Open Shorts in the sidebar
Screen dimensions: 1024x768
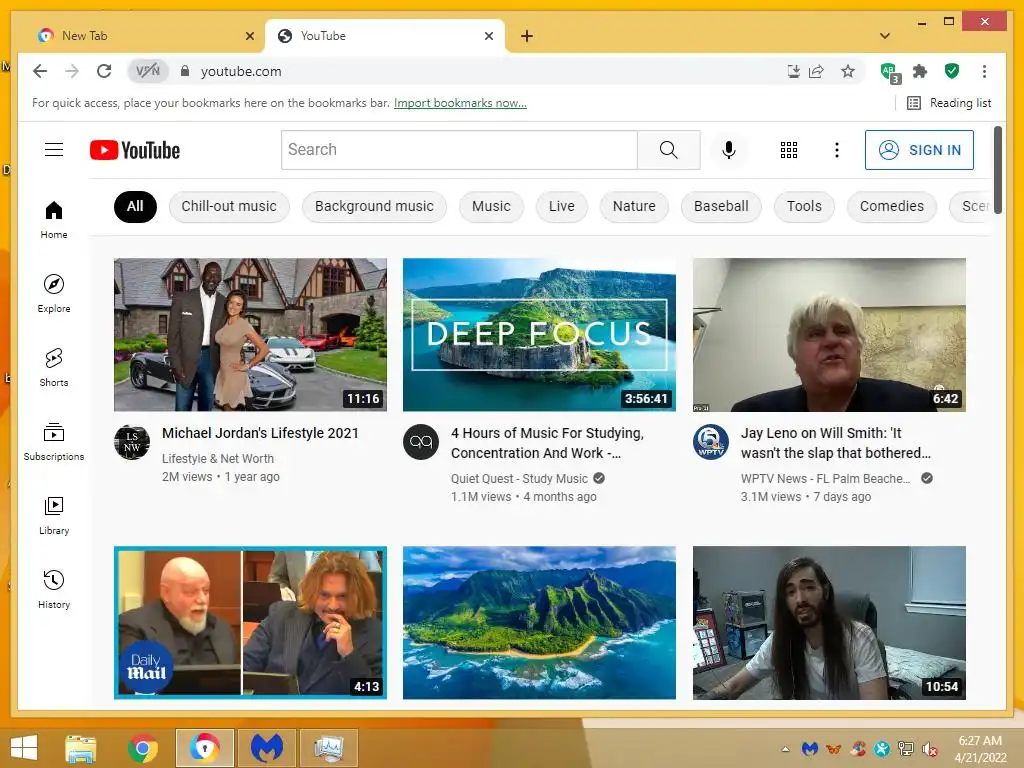[x=54, y=368]
